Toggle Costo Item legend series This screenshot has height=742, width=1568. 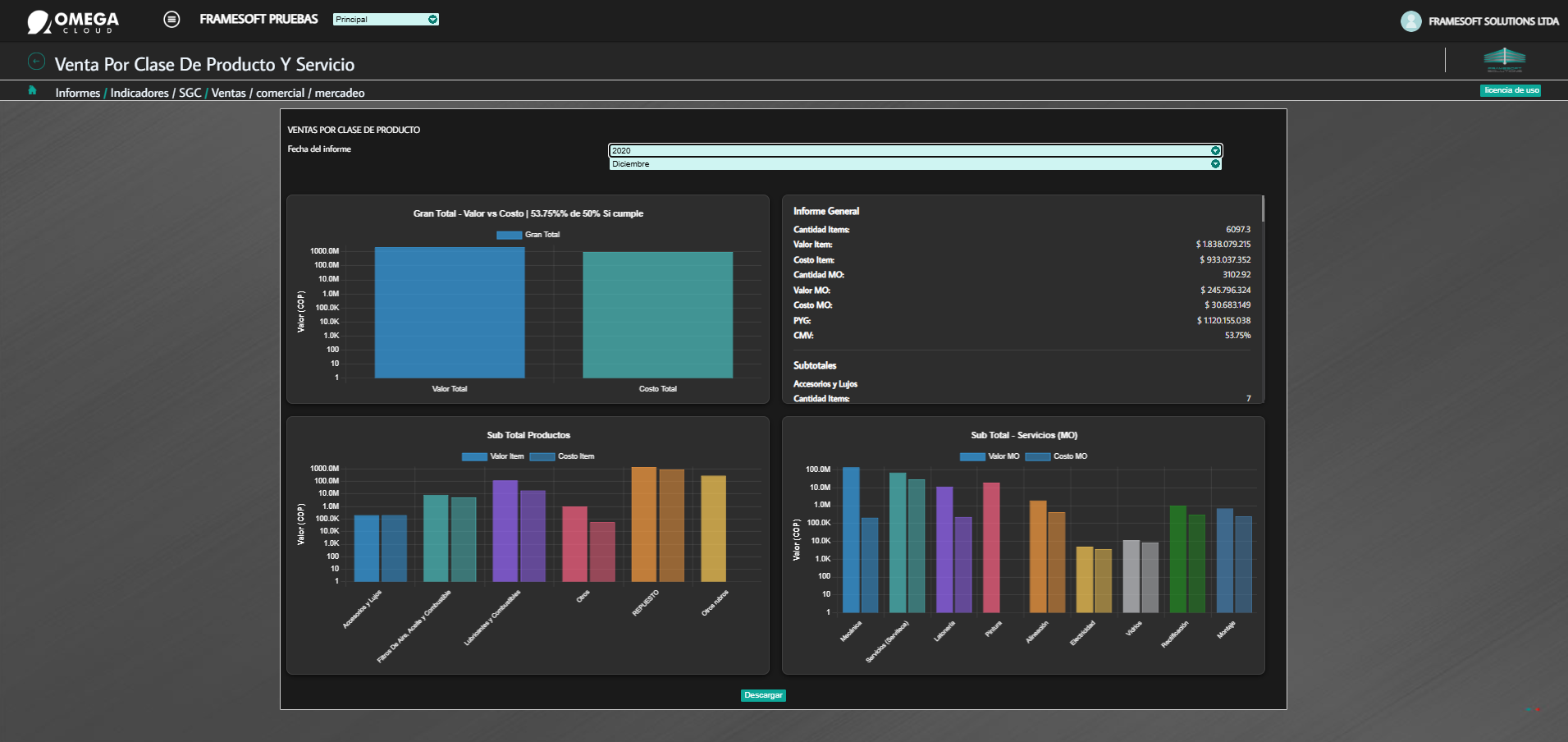pyautogui.click(x=562, y=456)
